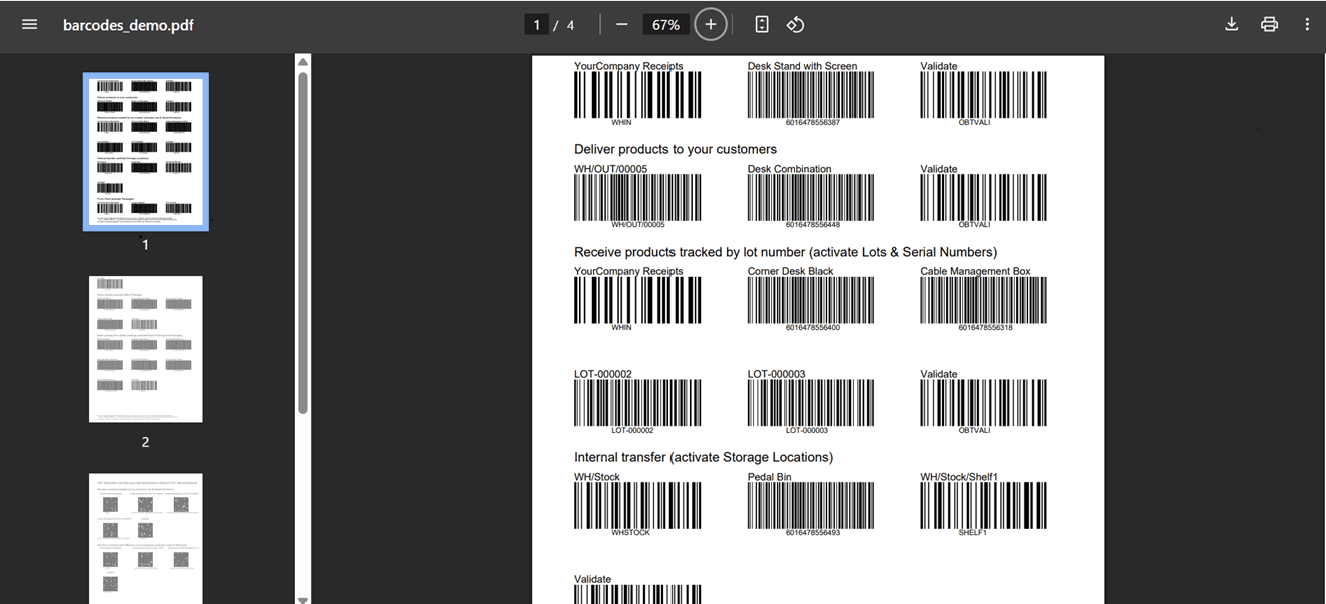Click the zoom in plus button
Image resolution: width=1326 pixels, height=604 pixels.
pyautogui.click(x=711, y=24)
